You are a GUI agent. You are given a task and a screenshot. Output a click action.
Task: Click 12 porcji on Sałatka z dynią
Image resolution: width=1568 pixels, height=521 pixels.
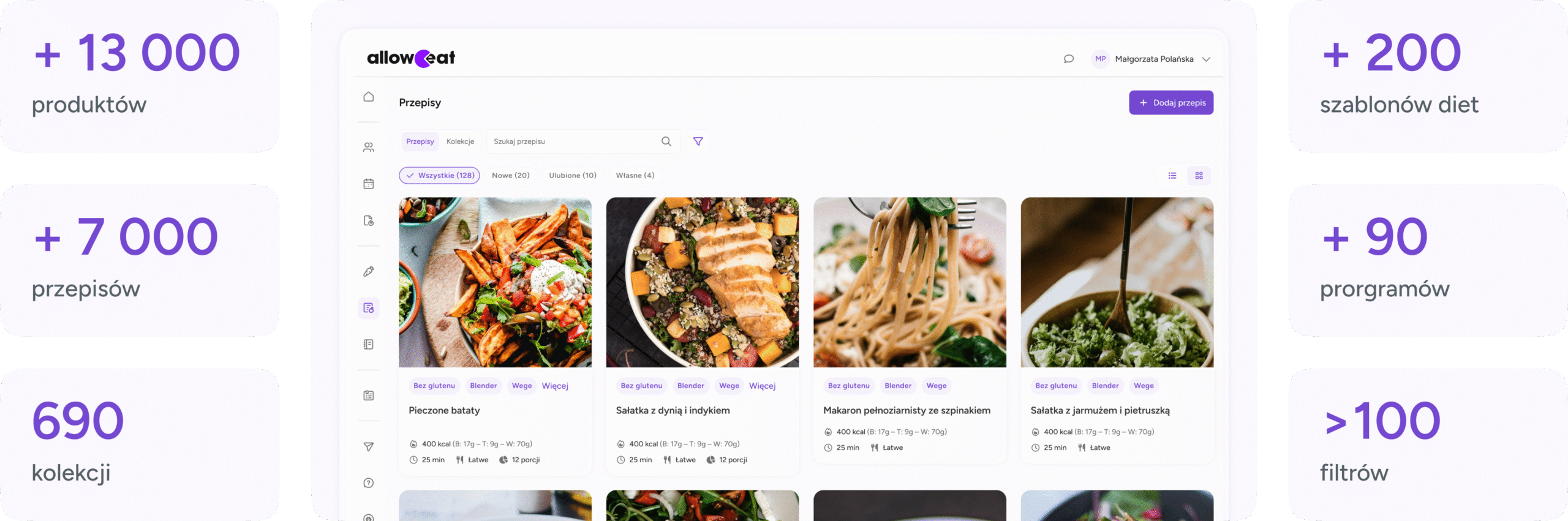(726, 460)
